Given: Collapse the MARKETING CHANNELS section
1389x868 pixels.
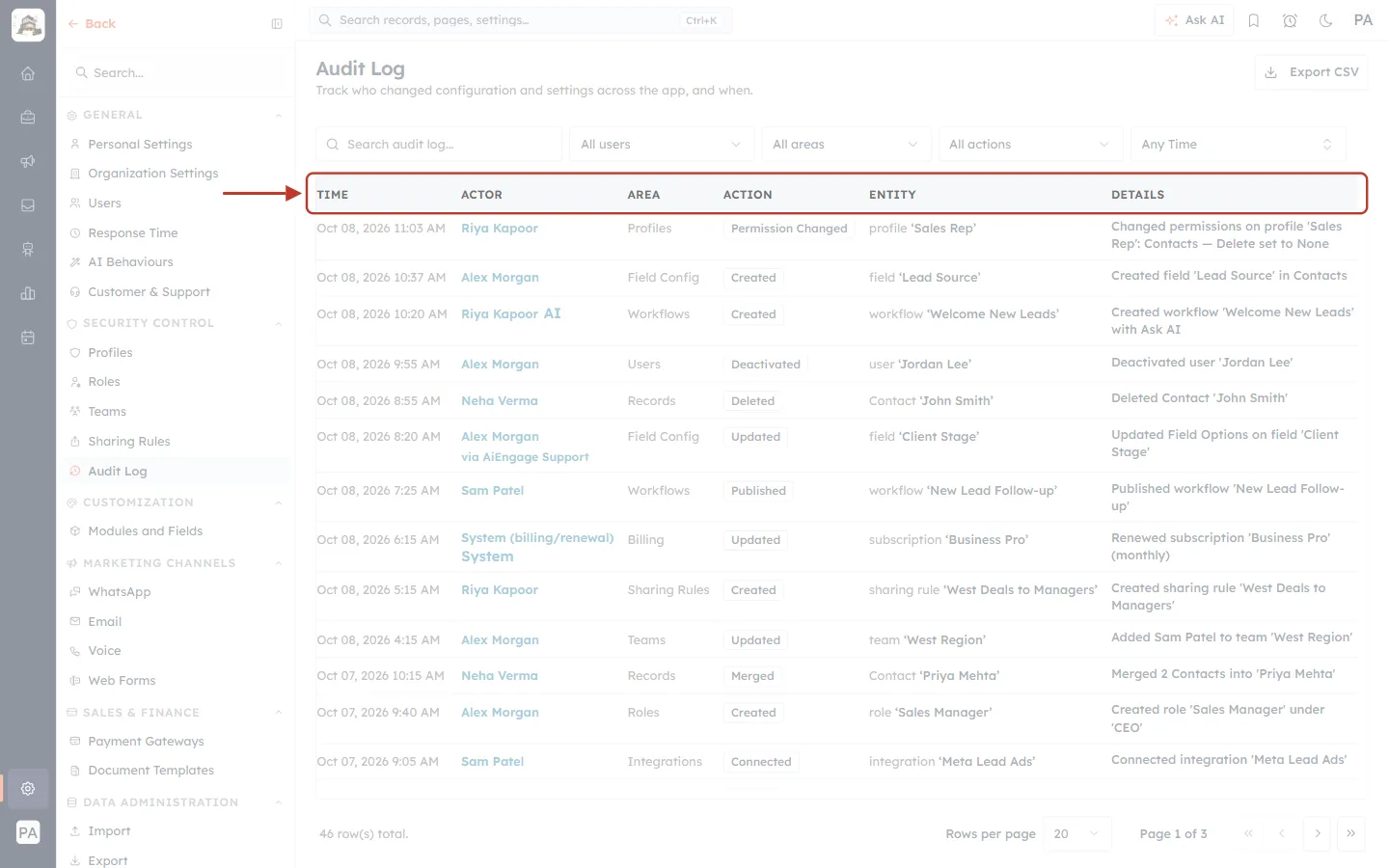Looking at the screenshot, I should [x=279, y=564].
